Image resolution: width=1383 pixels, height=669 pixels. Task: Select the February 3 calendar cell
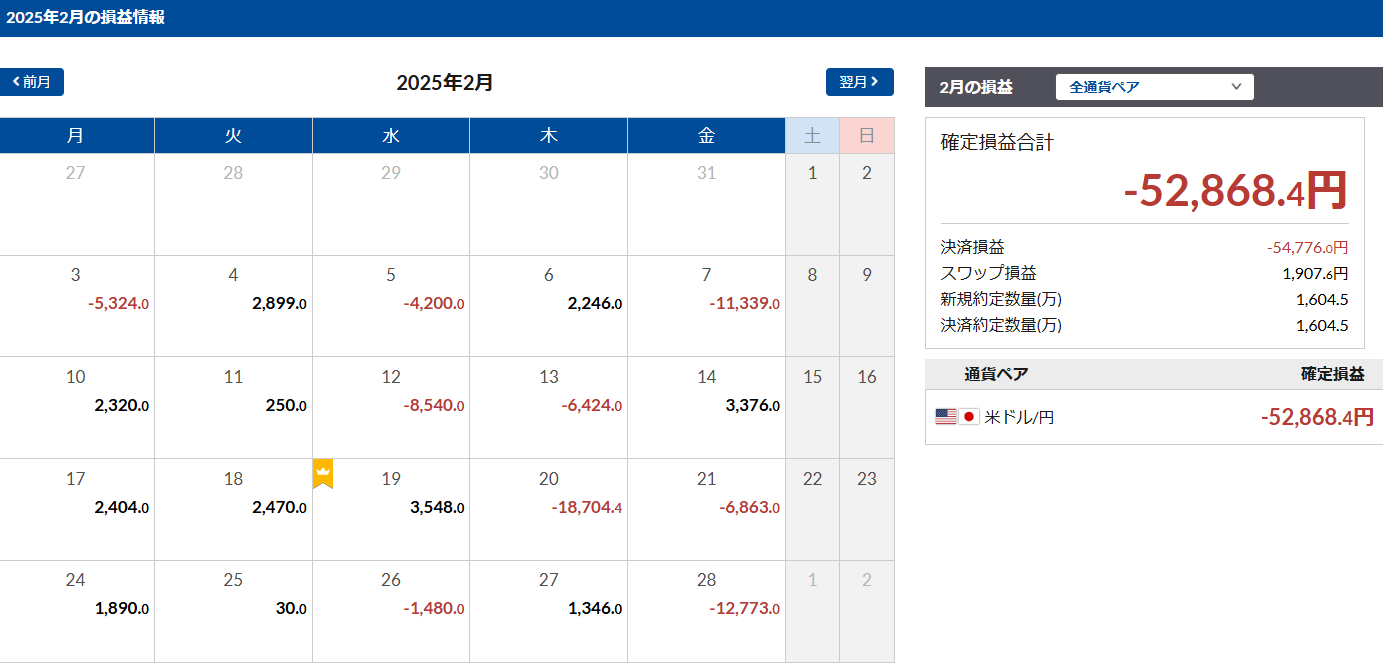77,305
